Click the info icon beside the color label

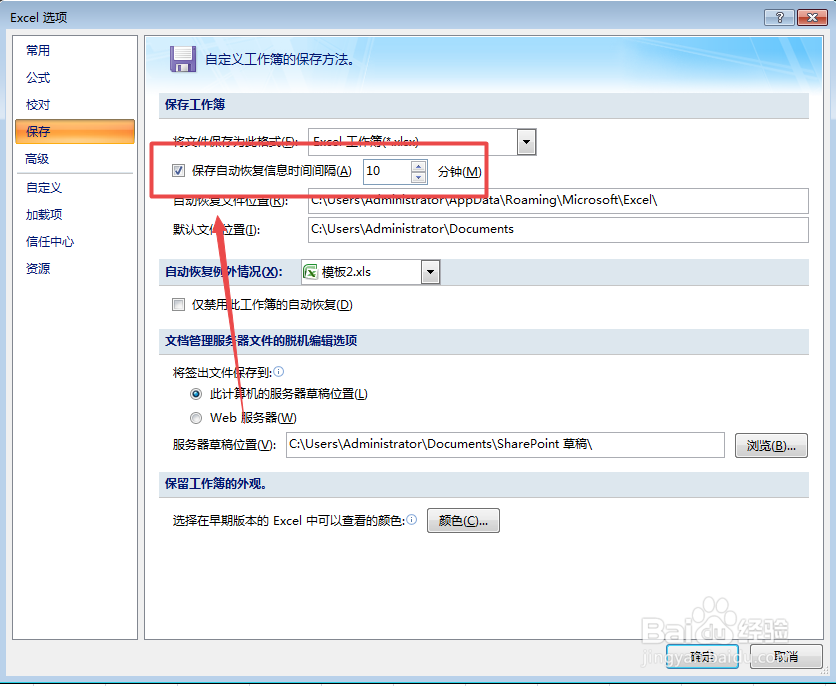tap(412, 519)
